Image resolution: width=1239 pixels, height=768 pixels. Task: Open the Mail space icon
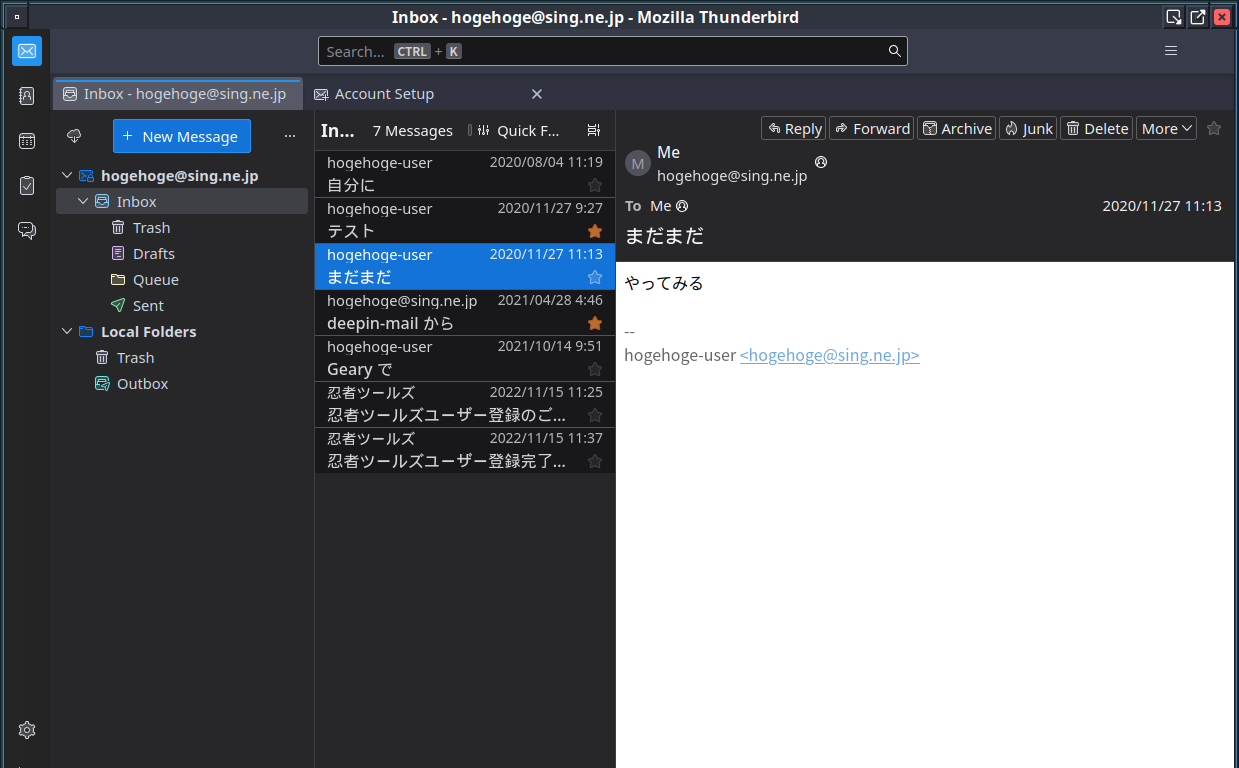[27, 51]
